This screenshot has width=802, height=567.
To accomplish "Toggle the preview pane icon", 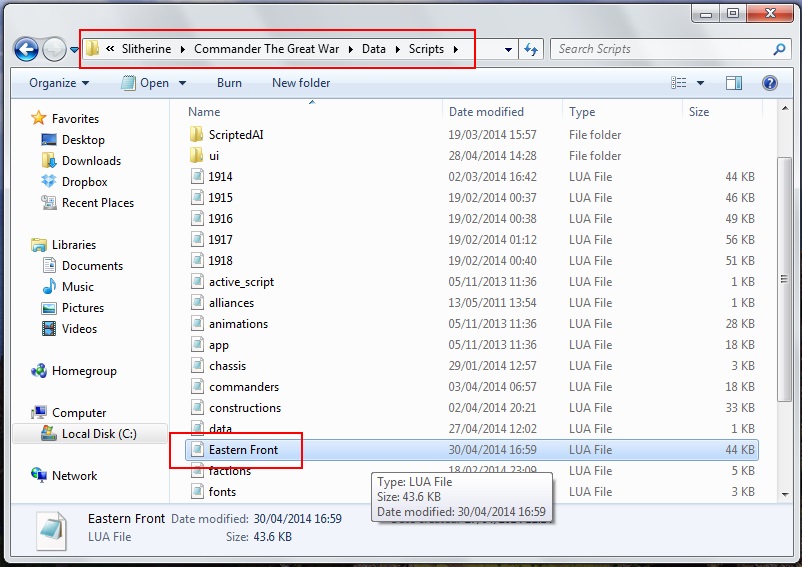I will click(733, 83).
